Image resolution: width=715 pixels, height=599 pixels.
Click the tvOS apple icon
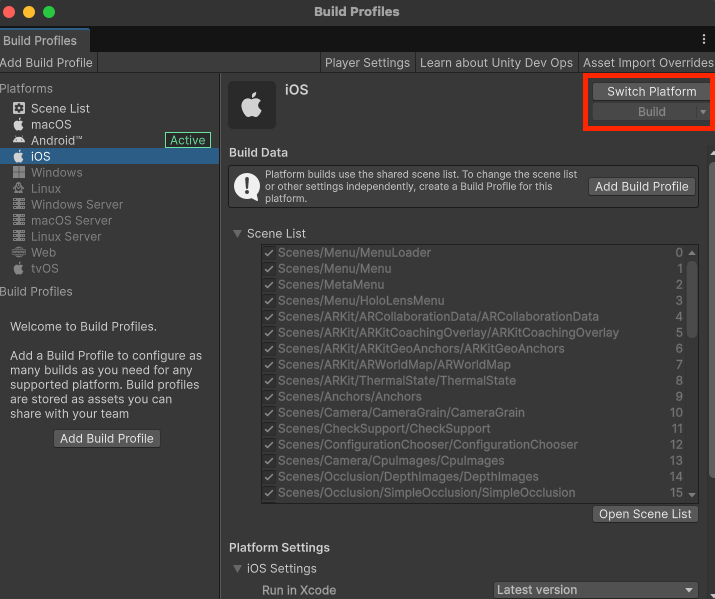(x=18, y=268)
